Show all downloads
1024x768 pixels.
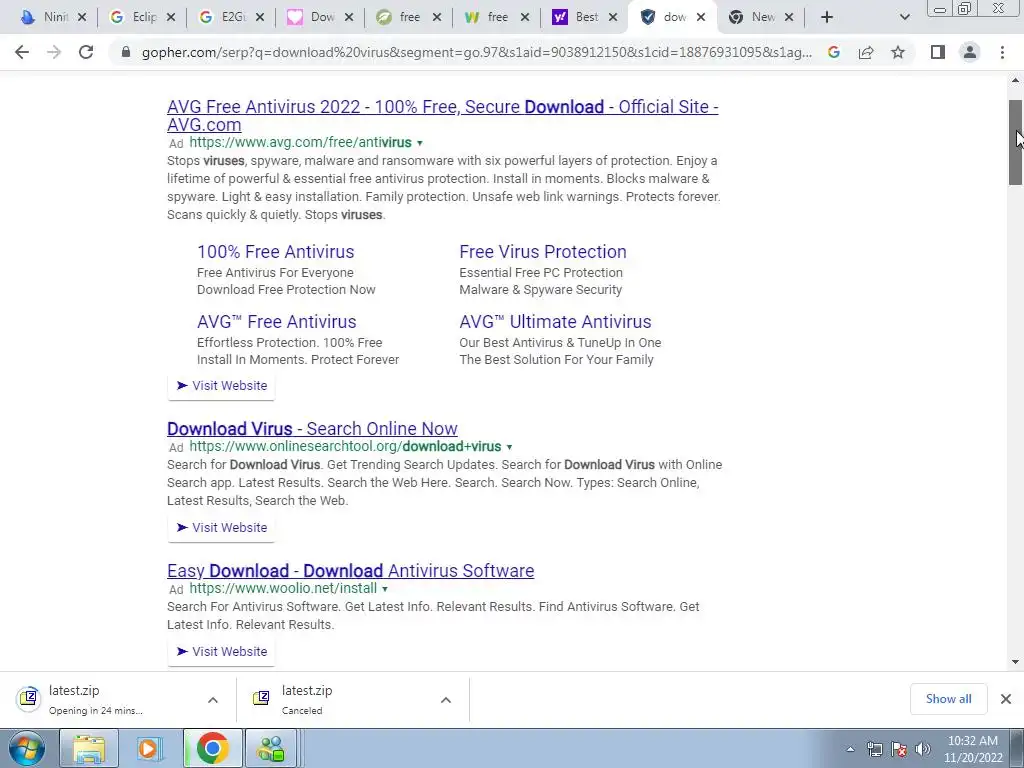point(948,699)
